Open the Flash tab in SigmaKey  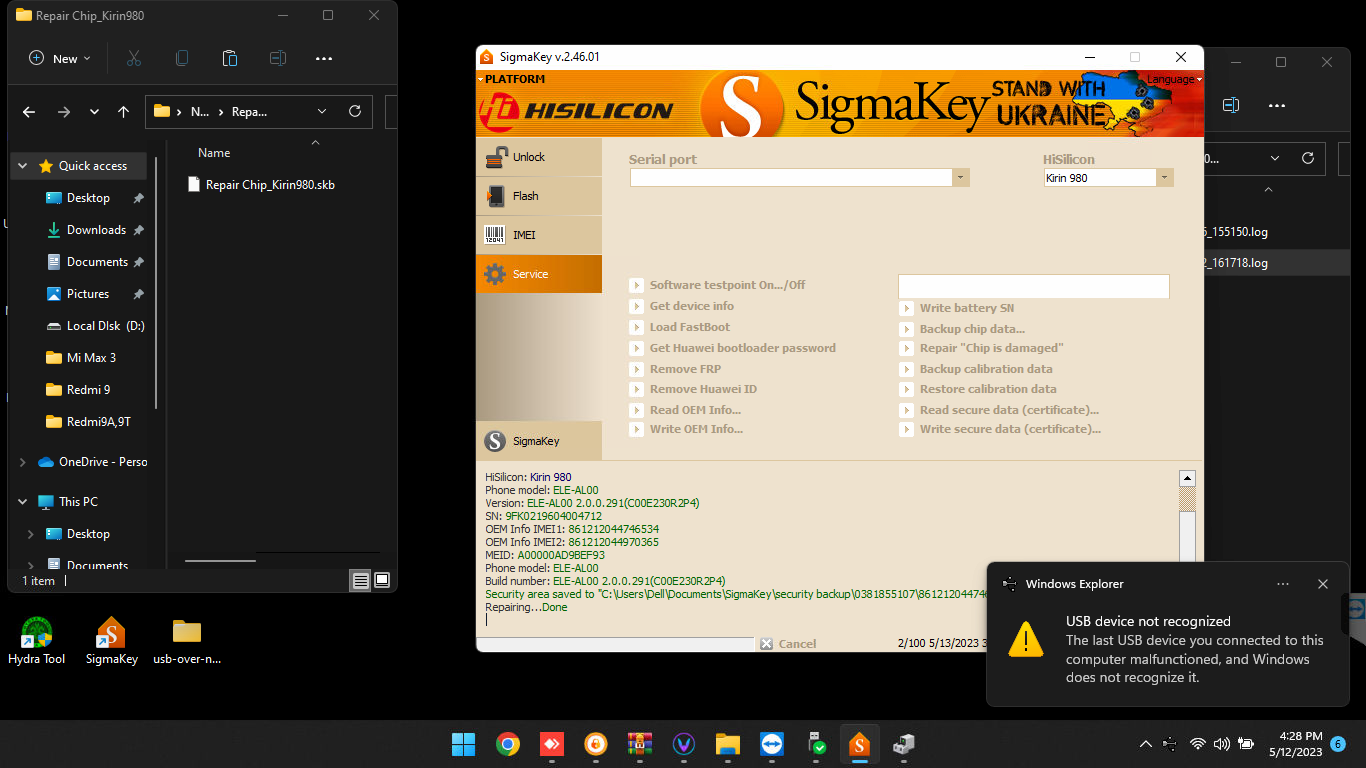pyautogui.click(x=539, y=196)
